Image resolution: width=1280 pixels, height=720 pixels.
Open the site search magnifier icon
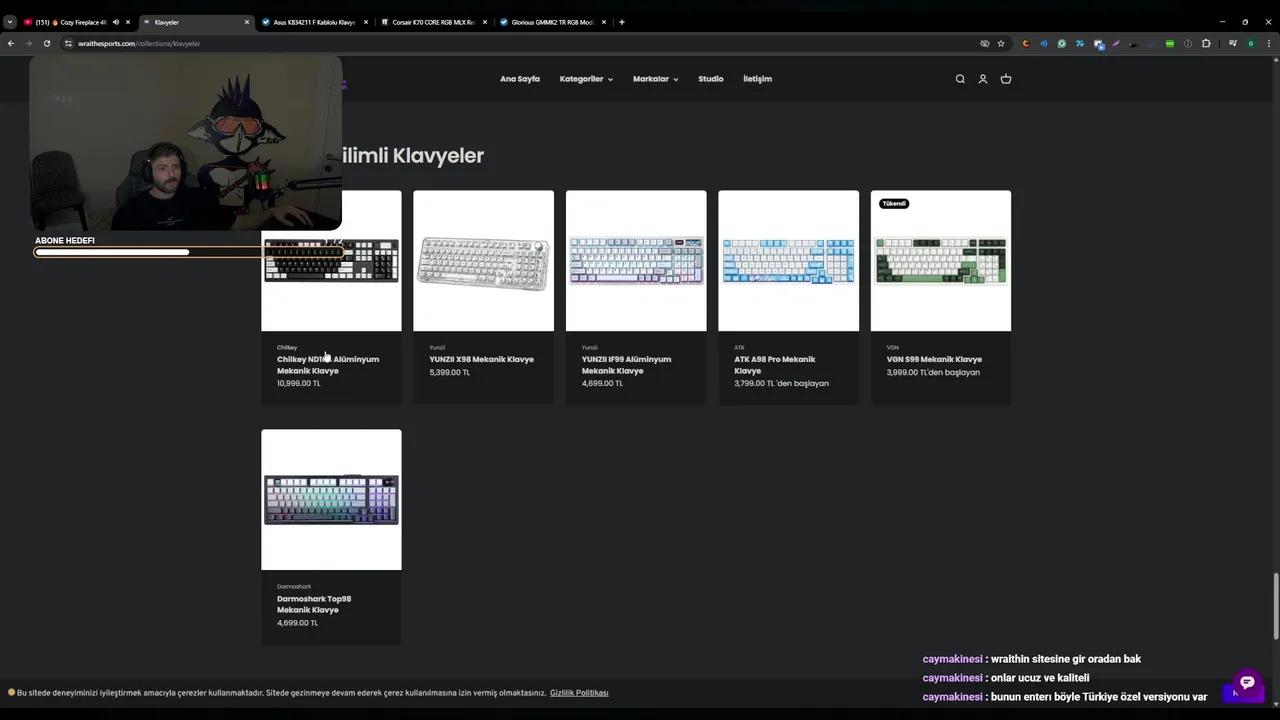pyautogui.click(x=960, y=79)
